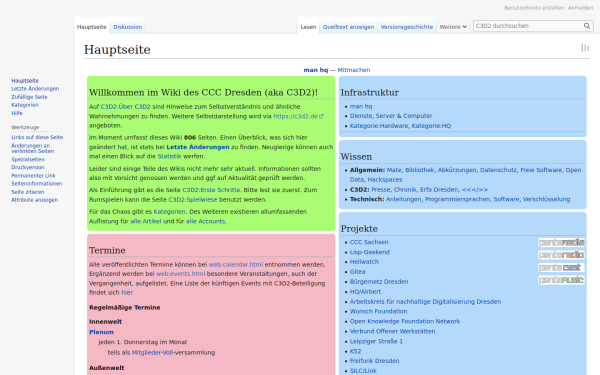
Task: Open the Hilfe sidebar link
Action: point(17,113)
